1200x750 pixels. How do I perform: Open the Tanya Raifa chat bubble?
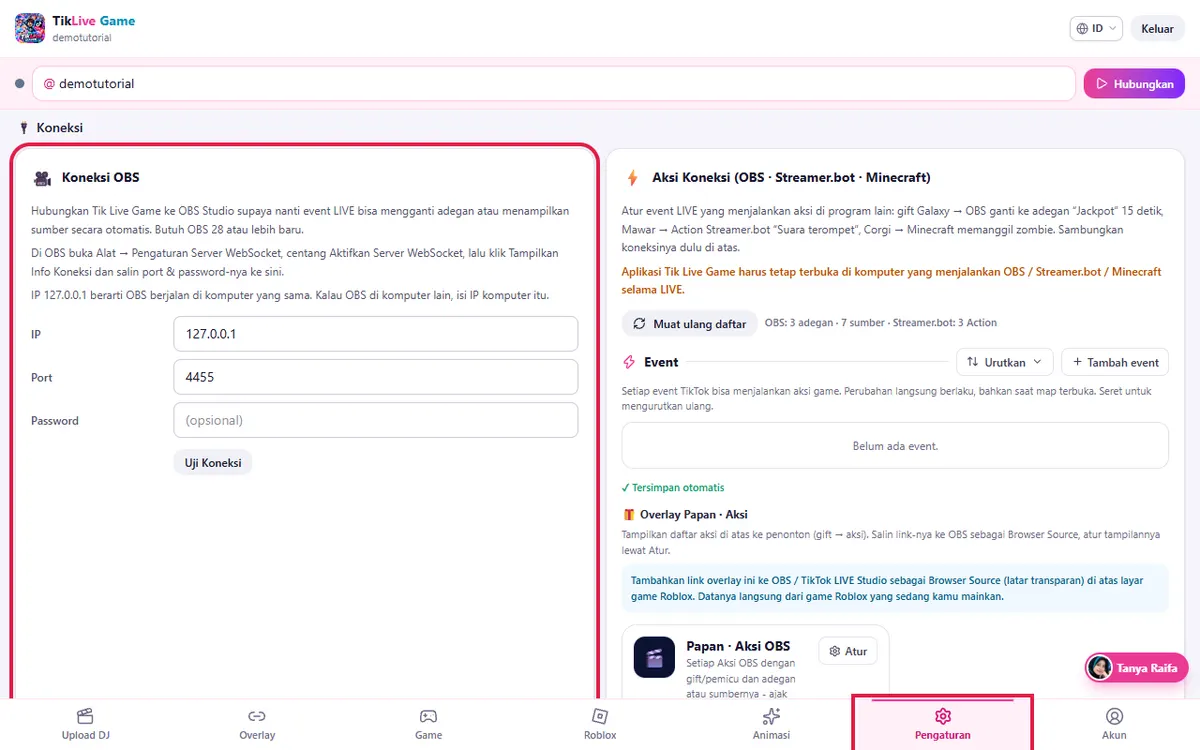[x=1136, y=668]
